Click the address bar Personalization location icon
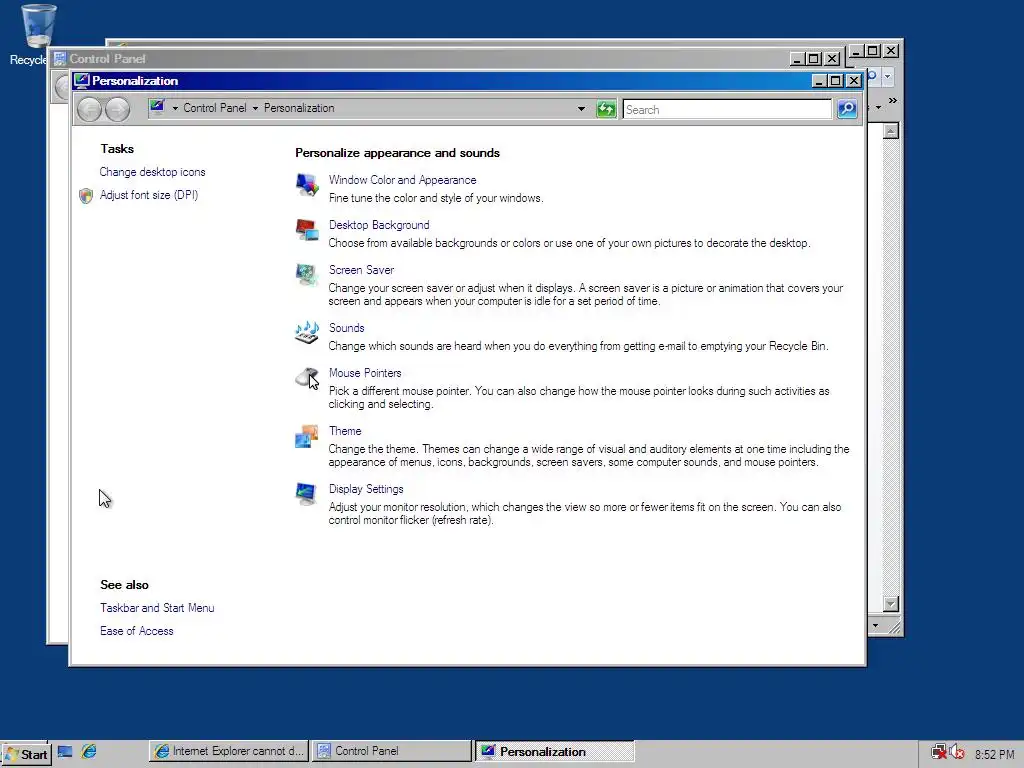The height and width of the screenshot is (768, 1024). (157, 107)
